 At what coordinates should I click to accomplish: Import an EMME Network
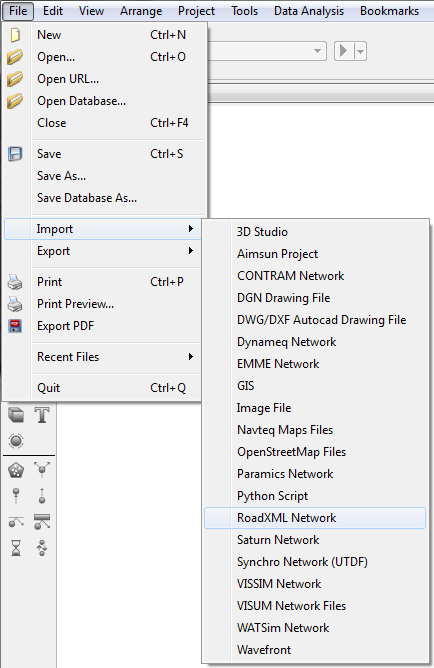tap(315, 364)
